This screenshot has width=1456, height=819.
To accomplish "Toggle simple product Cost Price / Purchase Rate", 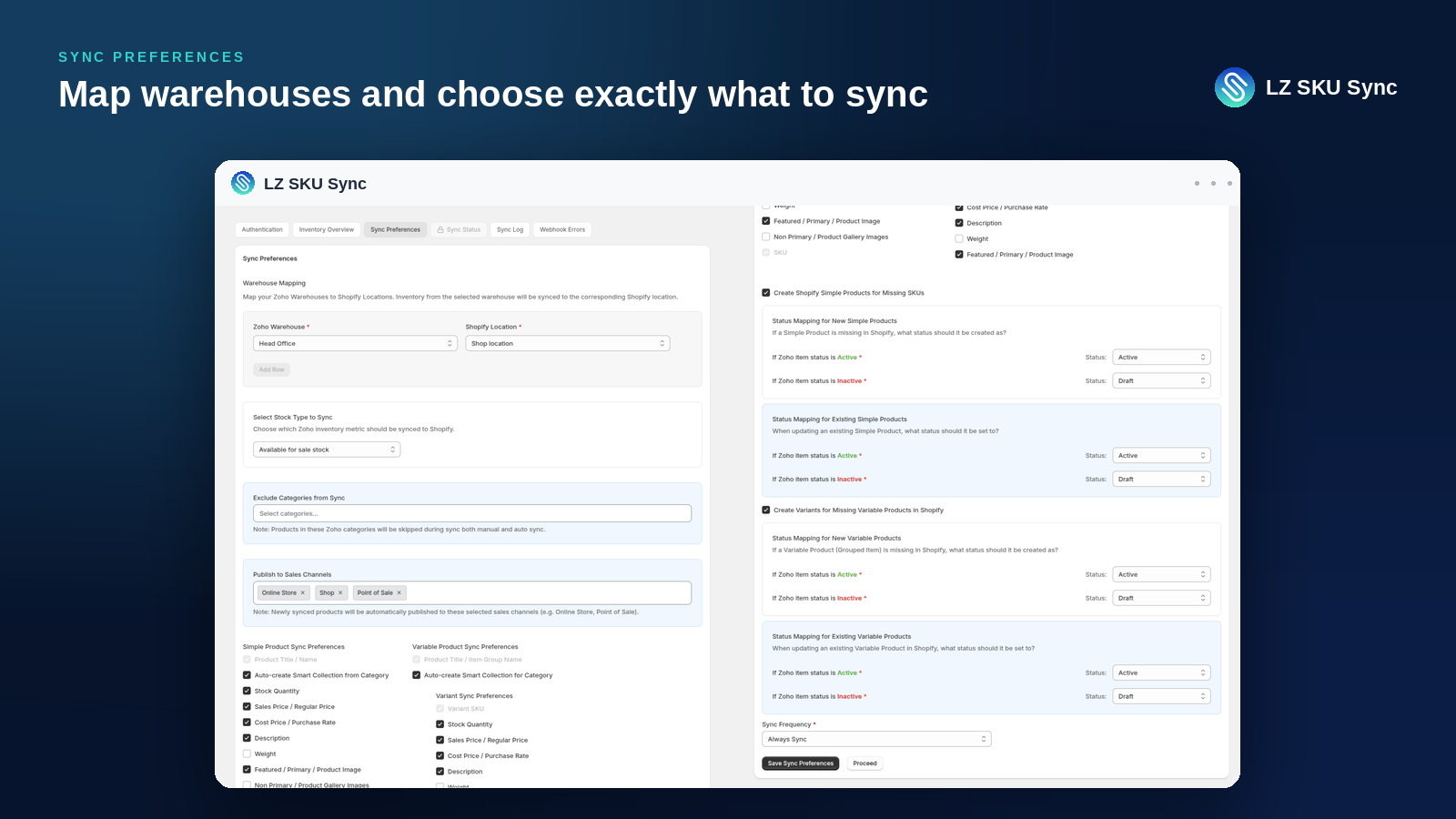I will point(247,723).
